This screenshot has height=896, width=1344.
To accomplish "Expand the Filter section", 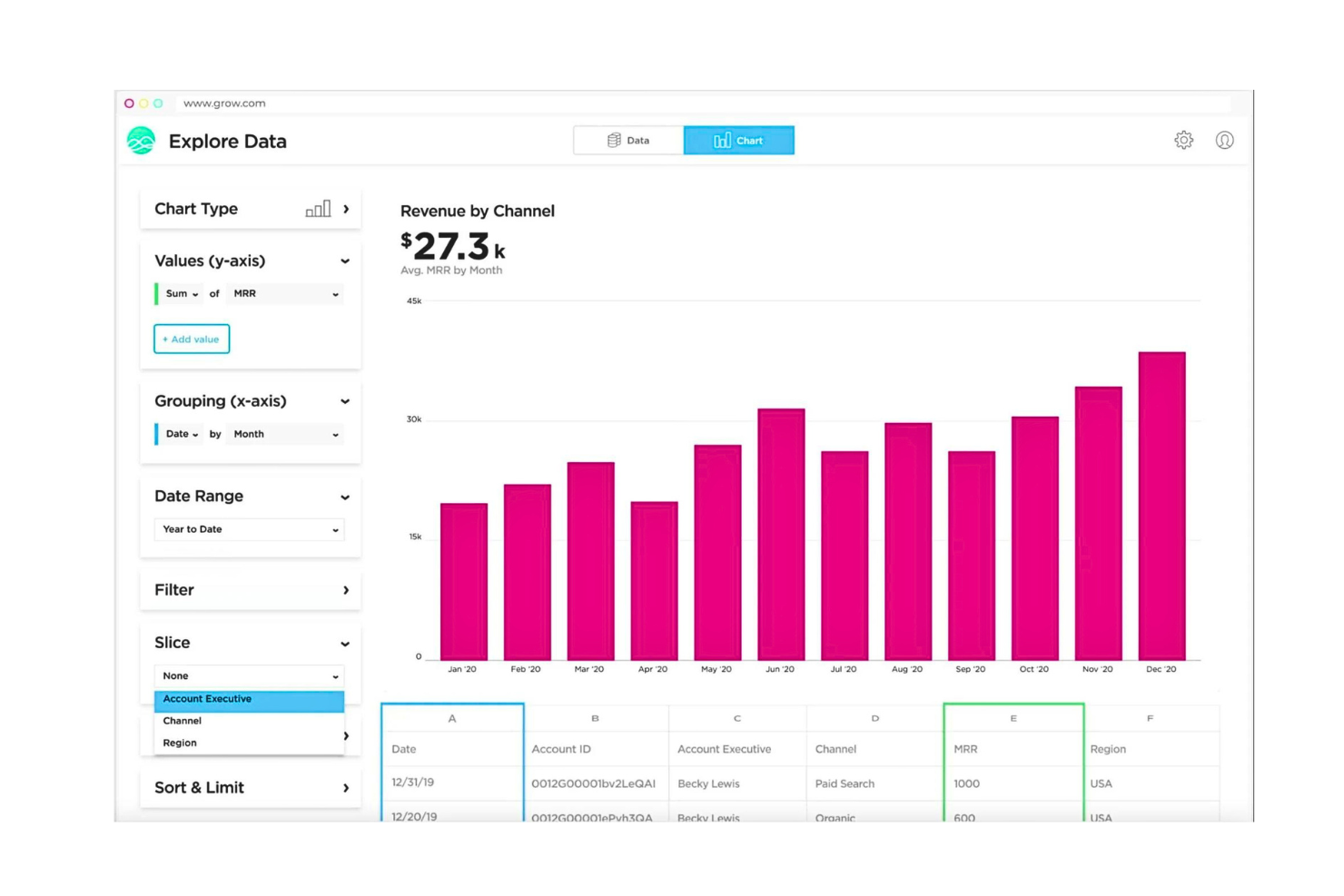I will point(346,590).
